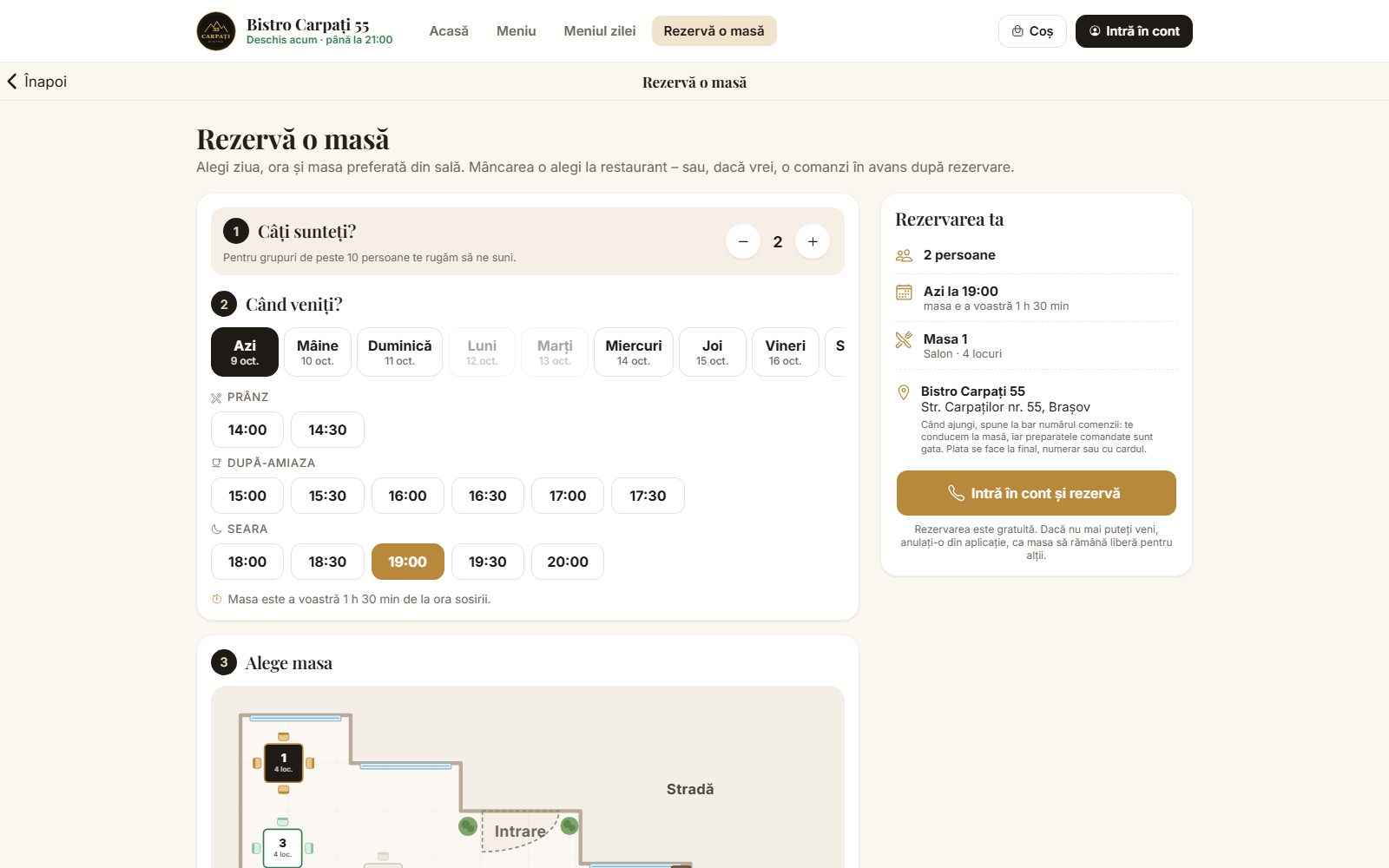This screenshot has width=1389, height=868.
Task: Click the selected 19:00 slot
Action: pyautogui.click(x=408, y=562)
